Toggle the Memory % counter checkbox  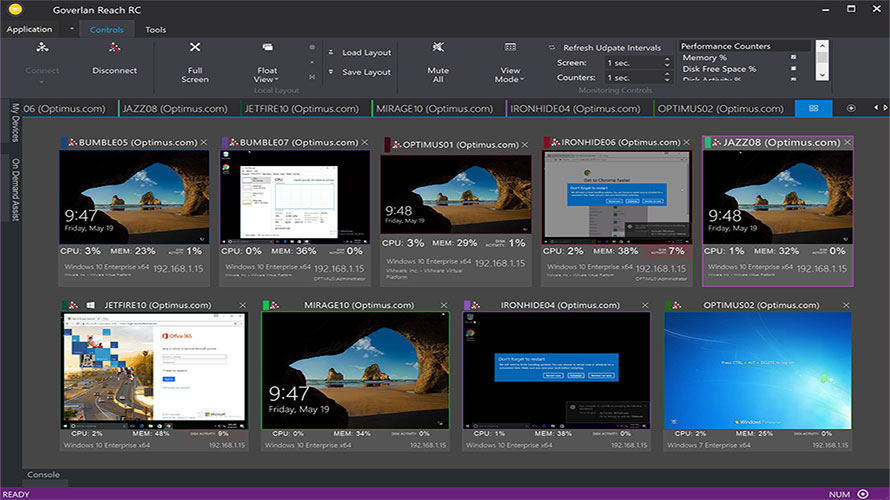pos(793,57)
